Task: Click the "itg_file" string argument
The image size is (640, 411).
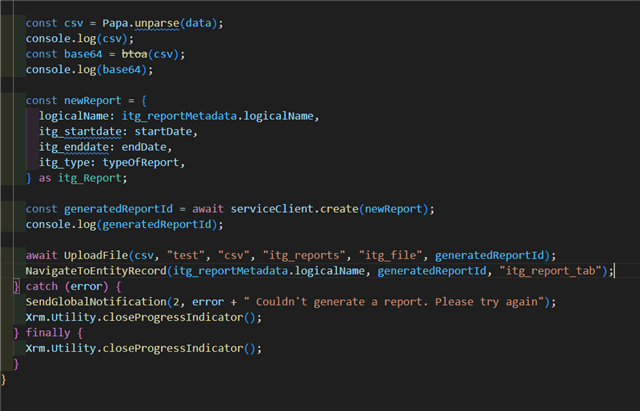Action: click(x=391, y=255)
